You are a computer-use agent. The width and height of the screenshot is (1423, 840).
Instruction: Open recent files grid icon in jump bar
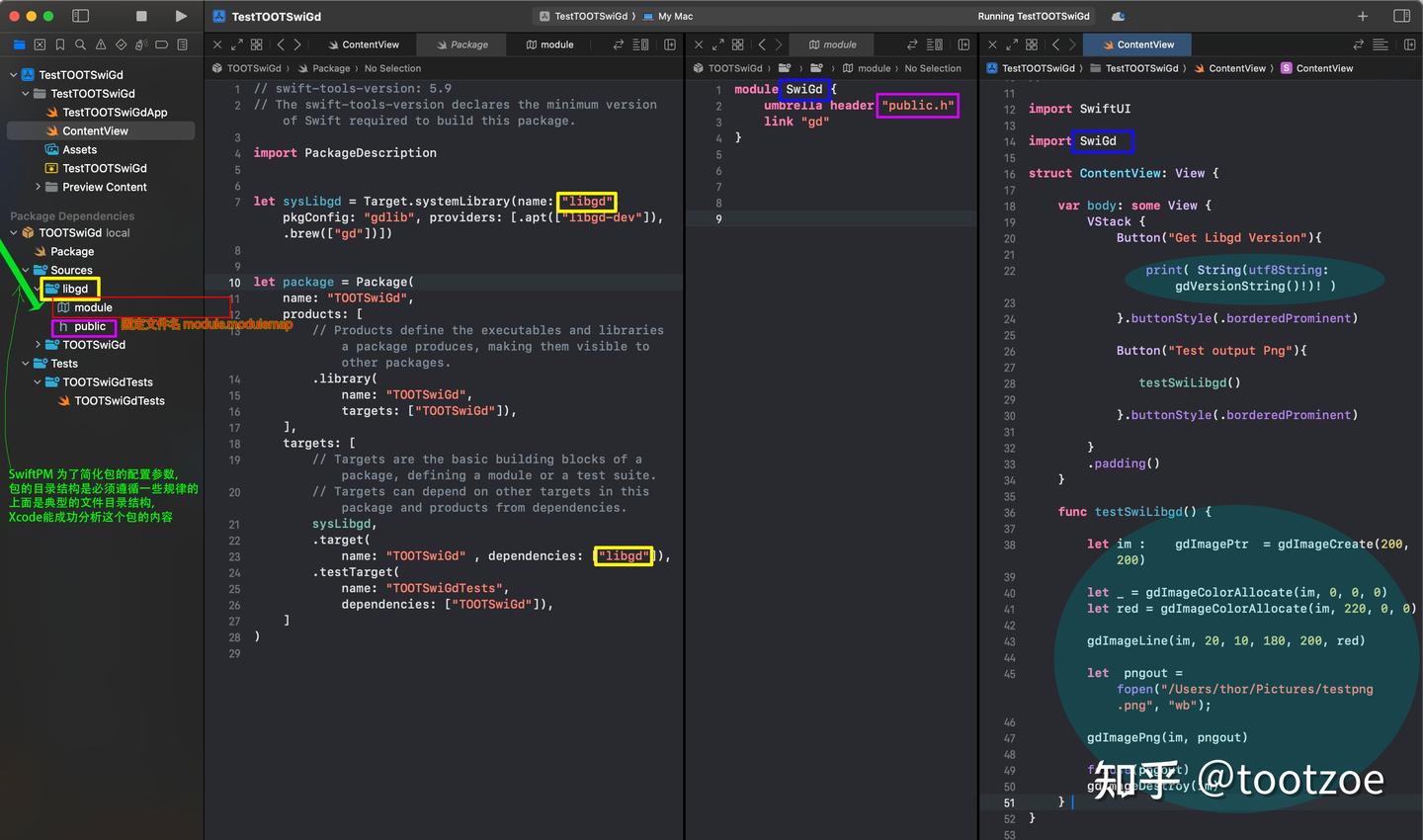click(256, 44)
